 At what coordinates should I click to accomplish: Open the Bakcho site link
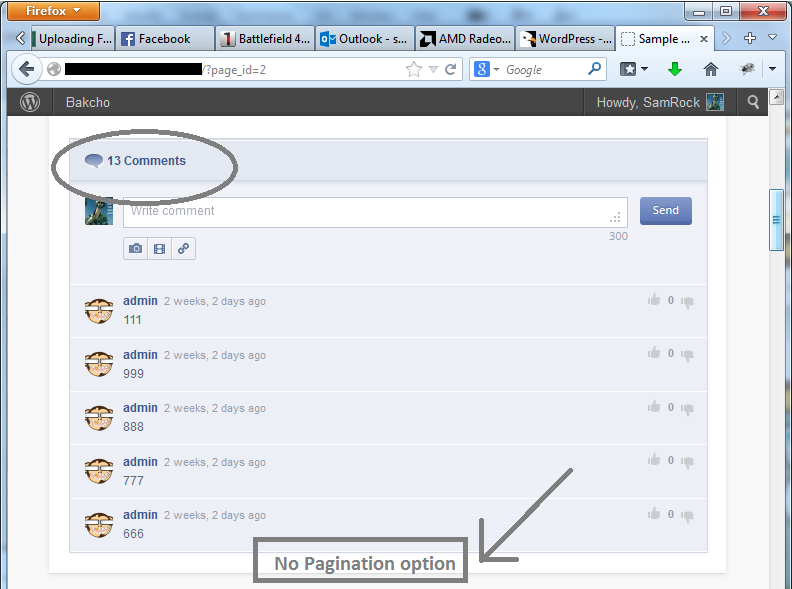(x=88, y=102)
